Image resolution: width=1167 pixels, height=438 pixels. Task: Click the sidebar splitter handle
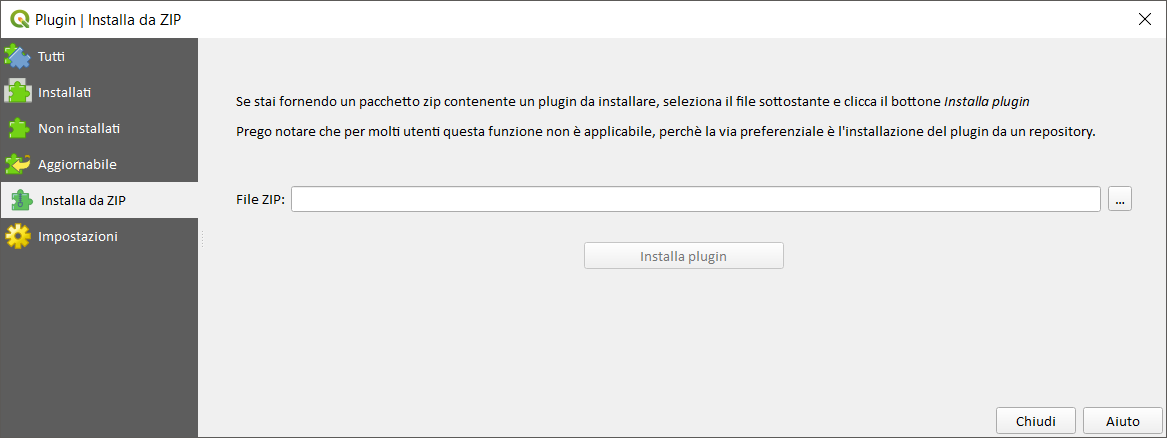pos(202,237)
